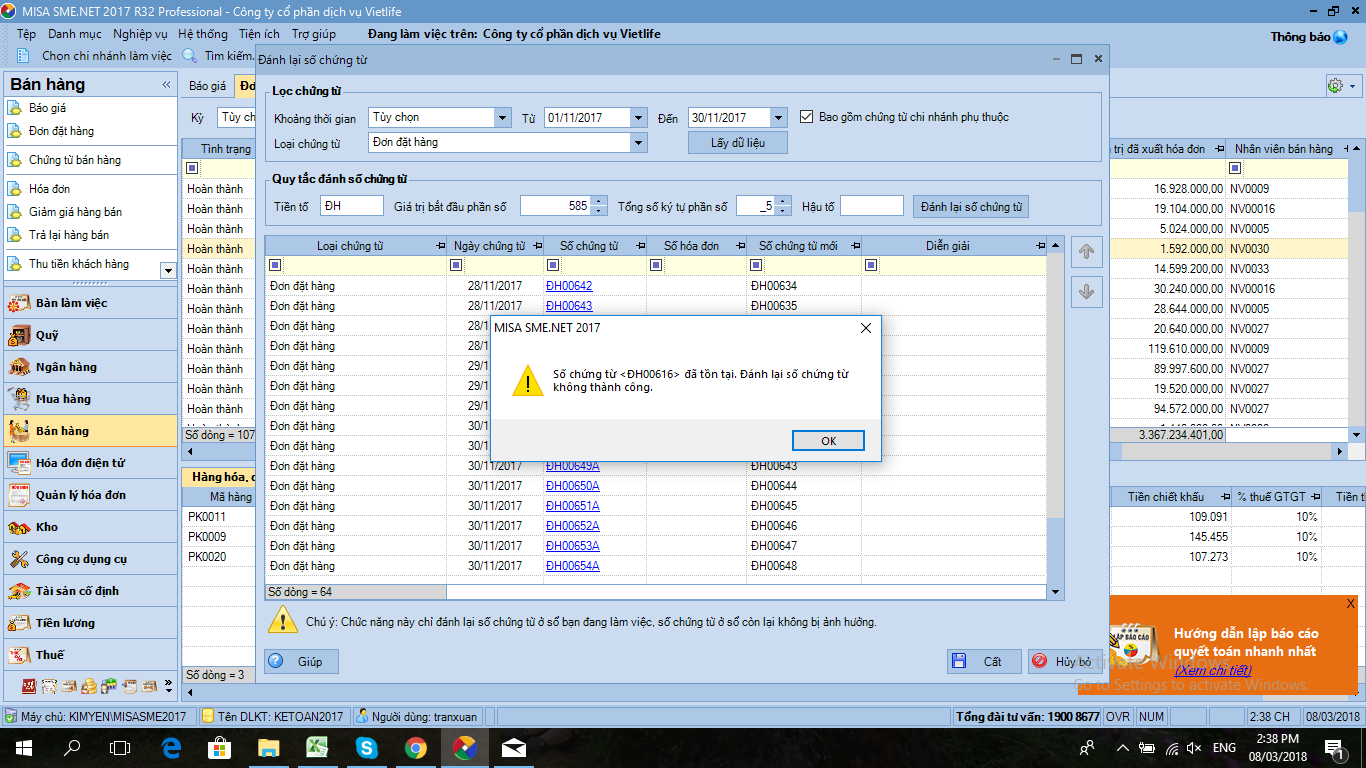Open the Nghiệp vụ menu
This screenshot has height=768, width=1366.
click(x=140, y=34)
